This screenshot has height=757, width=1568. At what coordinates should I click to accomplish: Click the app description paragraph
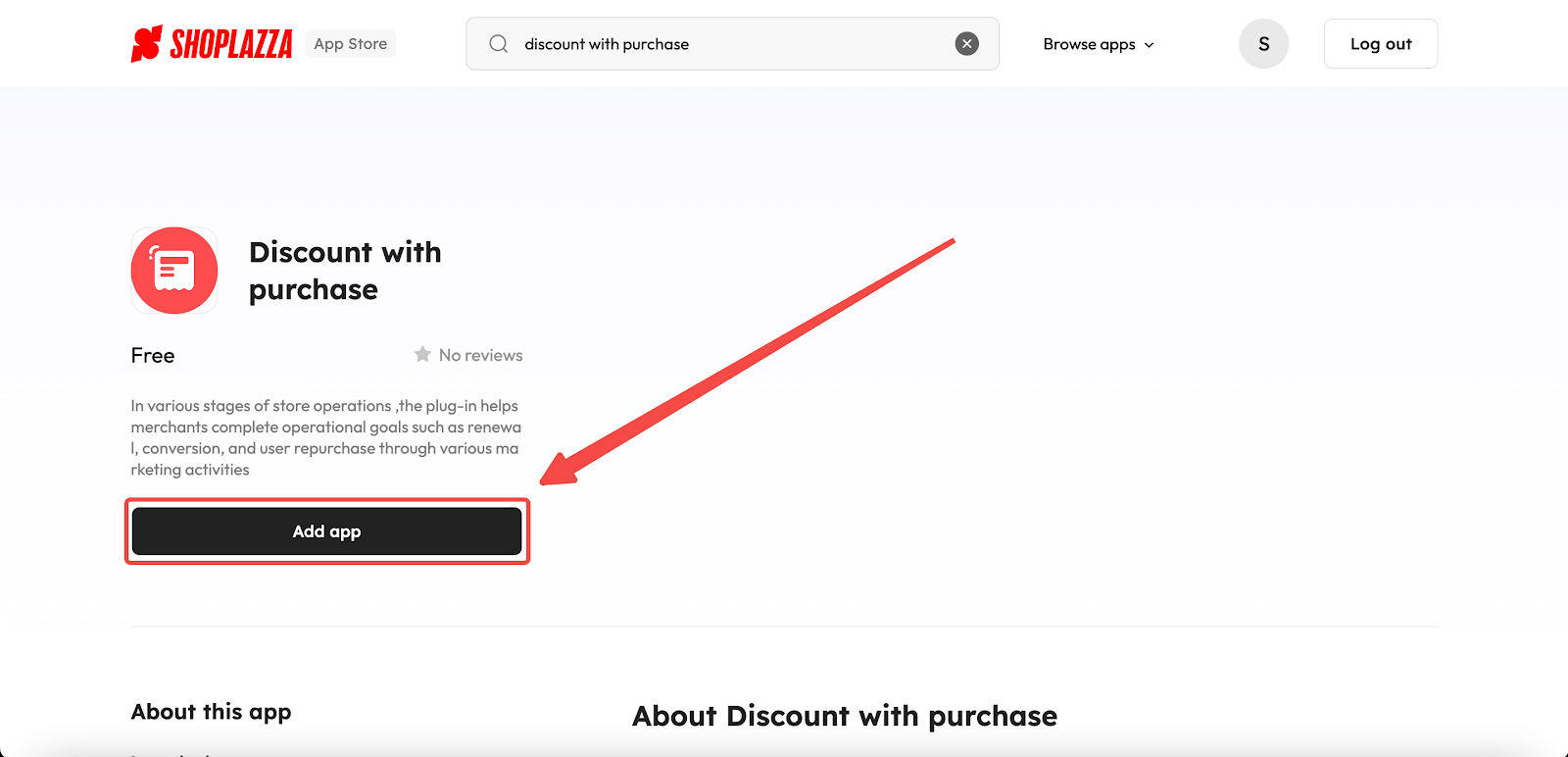[326, 437]
